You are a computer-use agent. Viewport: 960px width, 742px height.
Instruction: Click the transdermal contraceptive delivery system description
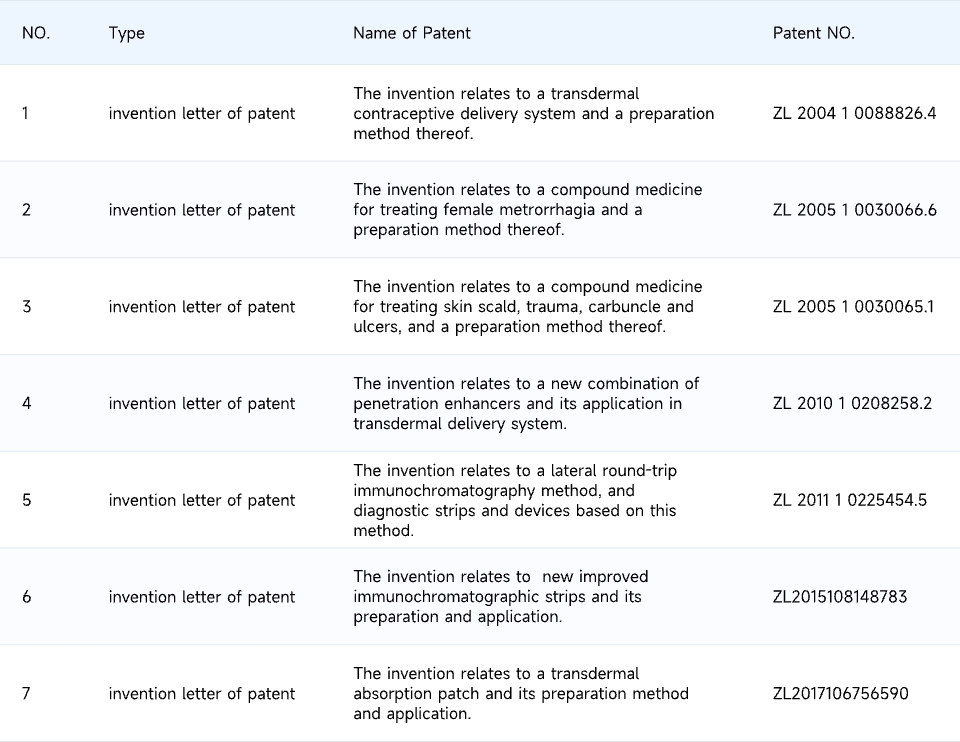[533, 113]
